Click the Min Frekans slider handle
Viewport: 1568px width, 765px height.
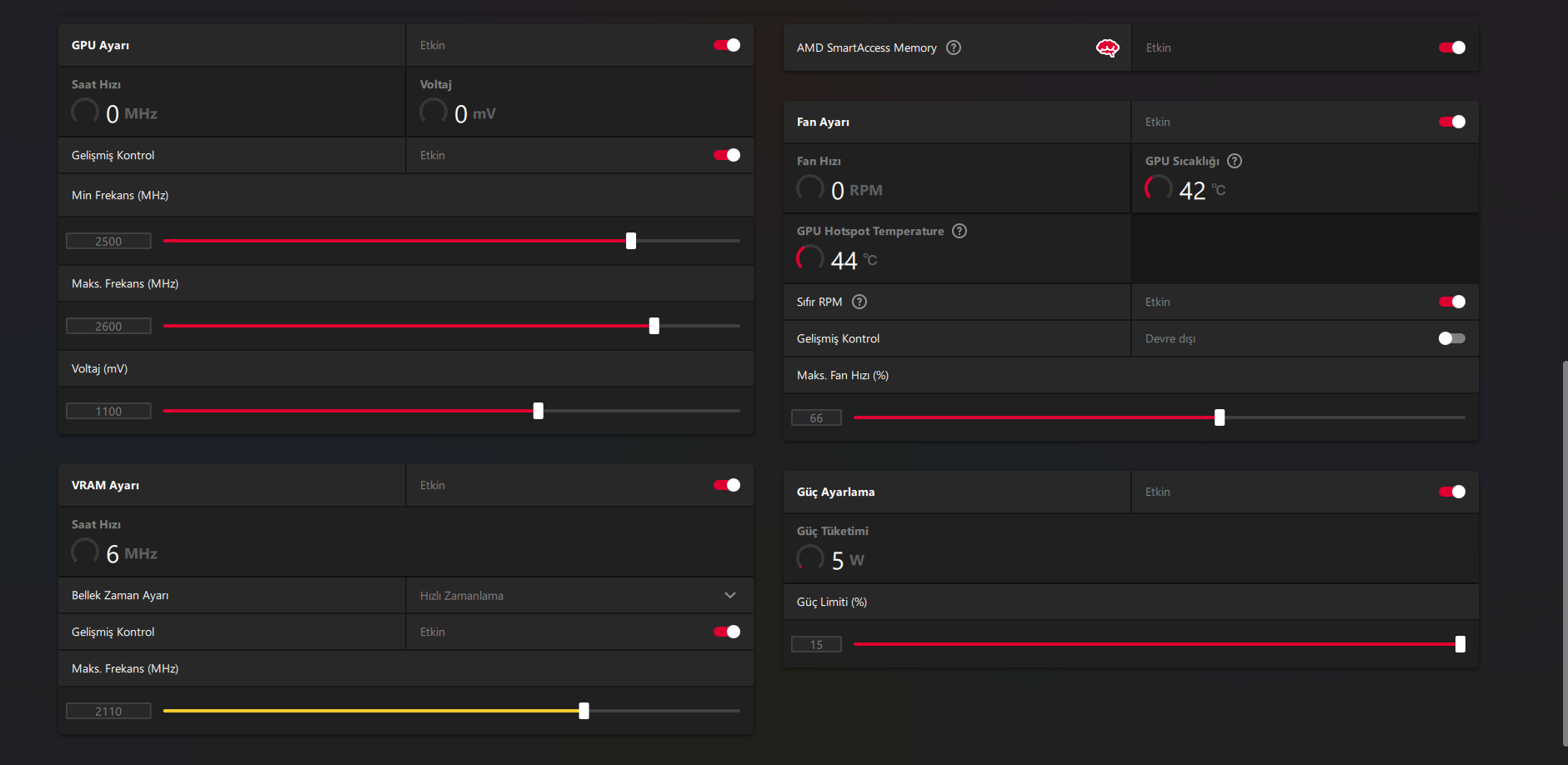point(631,241)
